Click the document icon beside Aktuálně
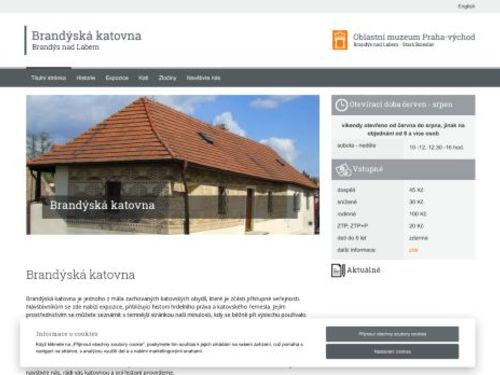 338,270
